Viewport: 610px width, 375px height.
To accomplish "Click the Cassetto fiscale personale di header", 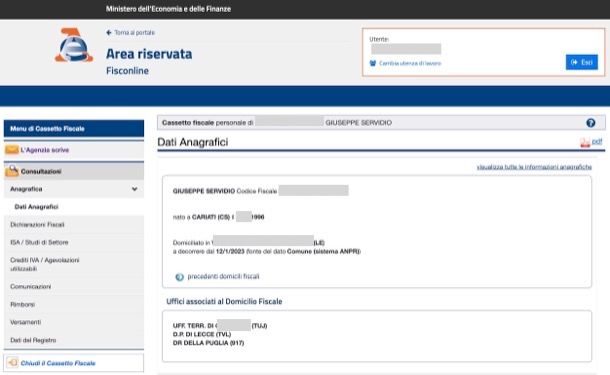I will pyautogui.click(x=381, y=123).
